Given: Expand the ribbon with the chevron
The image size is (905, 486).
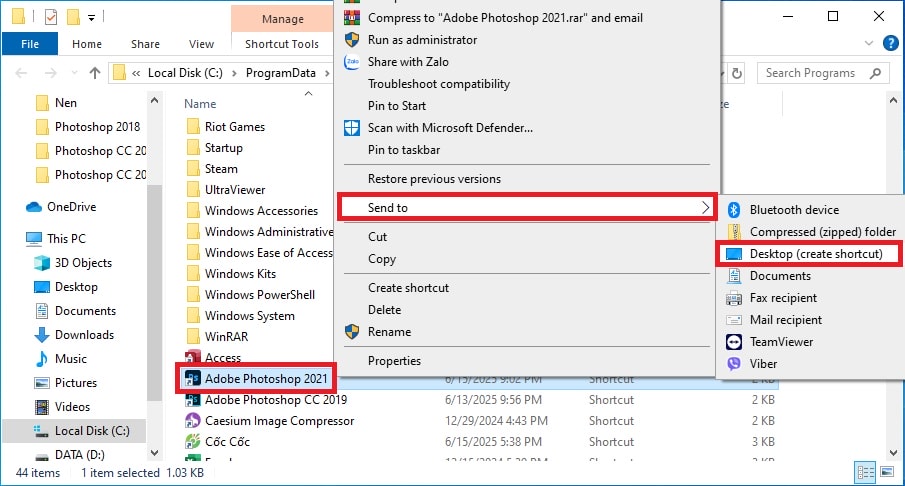Looking at the screenshot, I should pyautogui.click(x=869, y=43).
